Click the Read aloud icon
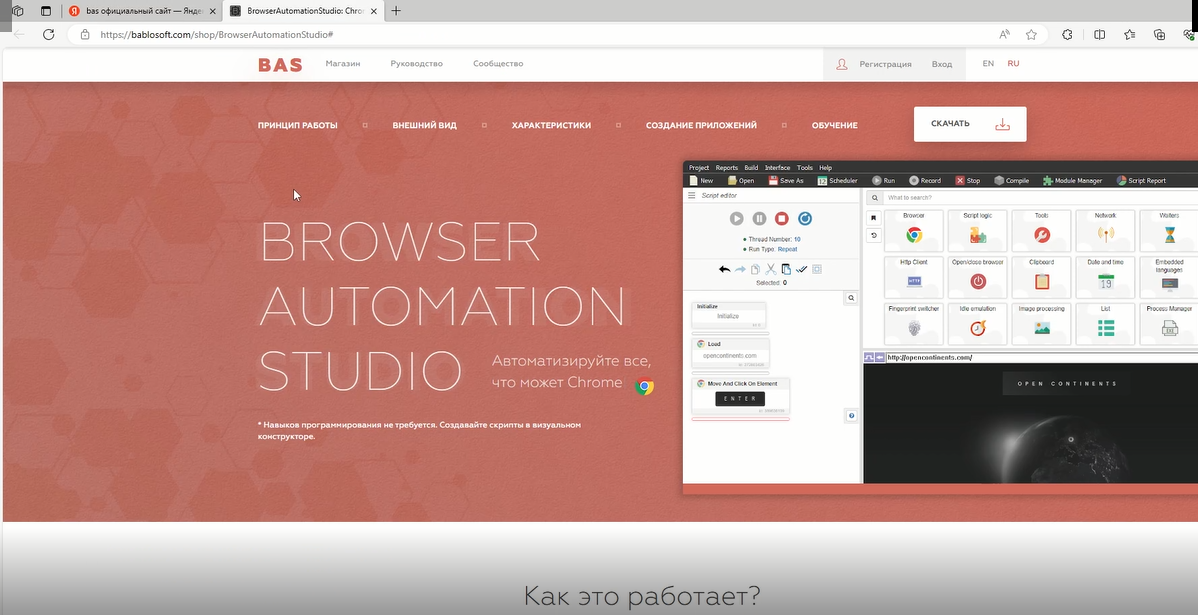Viewport: 1198px width, 615px height. click(x=1005, y=34)
